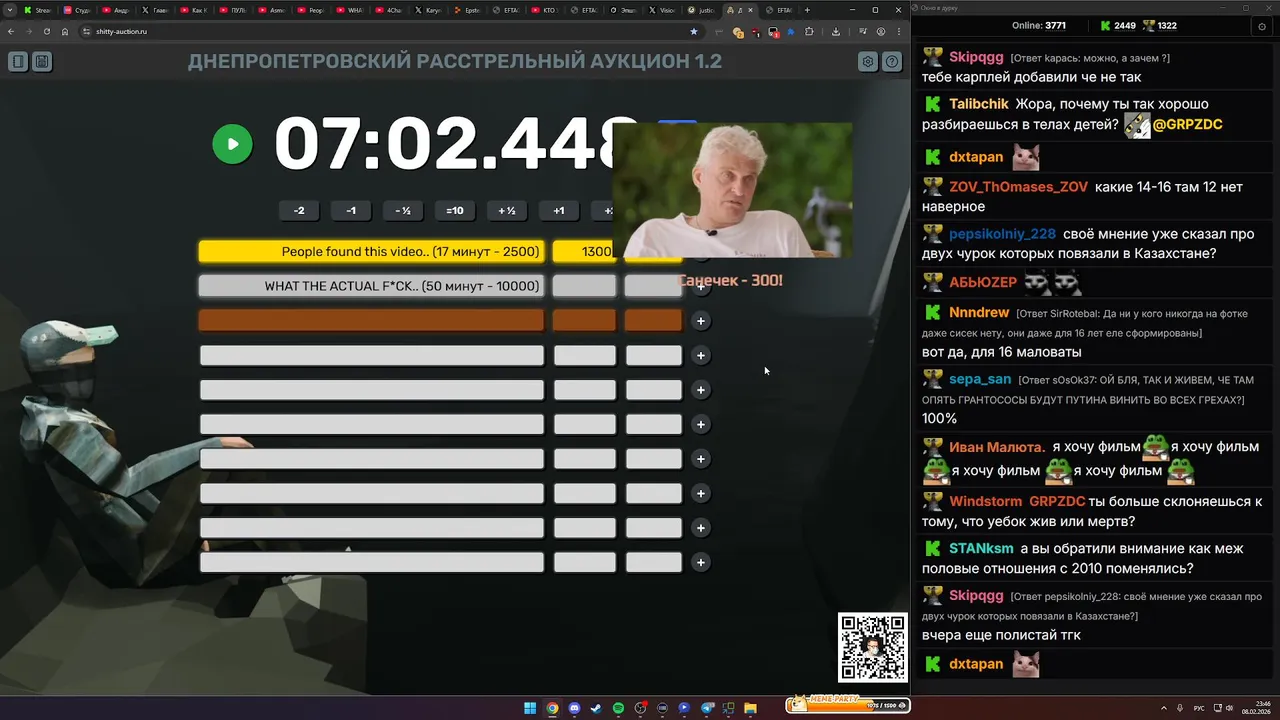
Task: Click the save floppy disk icon
Action: (42, 62)
